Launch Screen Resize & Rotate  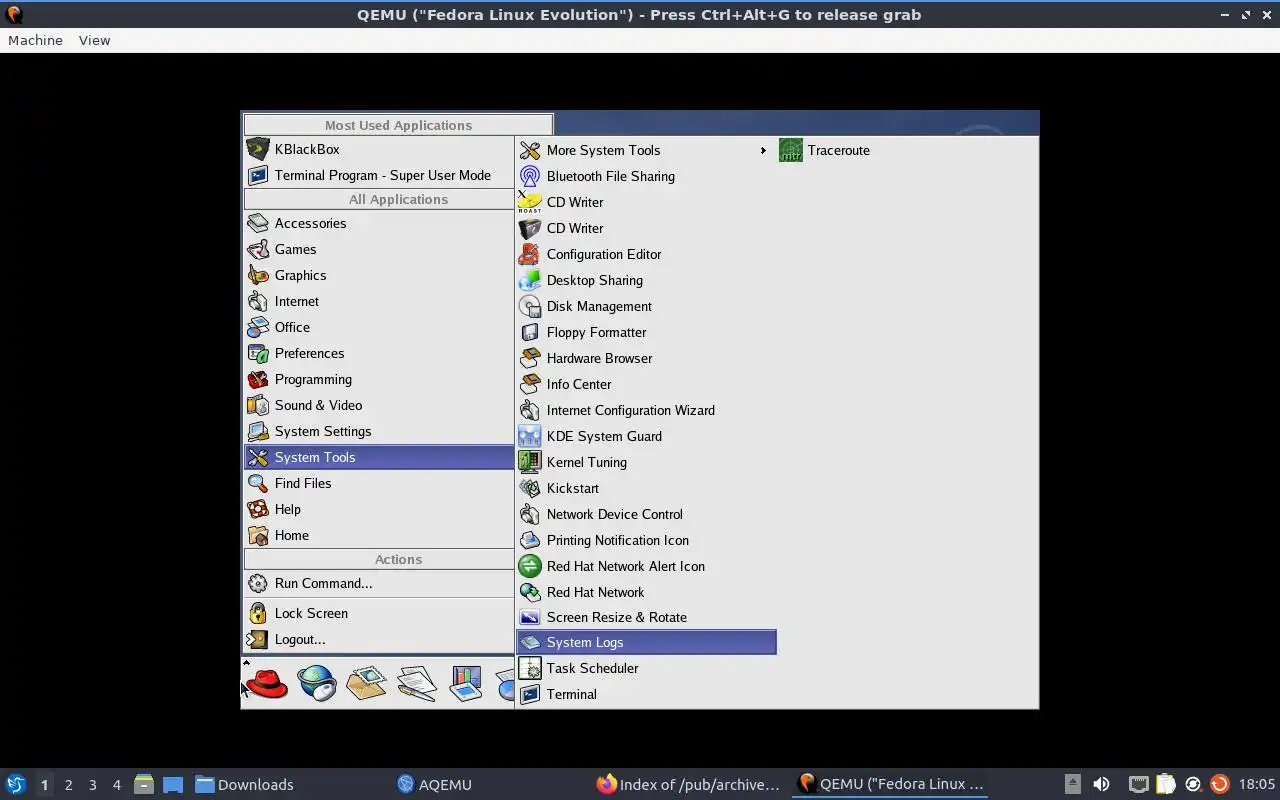tap(646, 617)
